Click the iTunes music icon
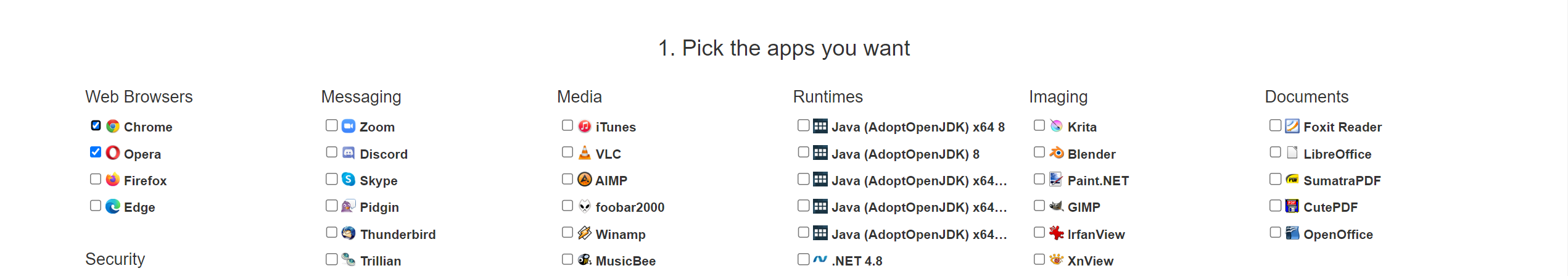1568x276 pixels. pyautogui.click(x=585, y=127)
